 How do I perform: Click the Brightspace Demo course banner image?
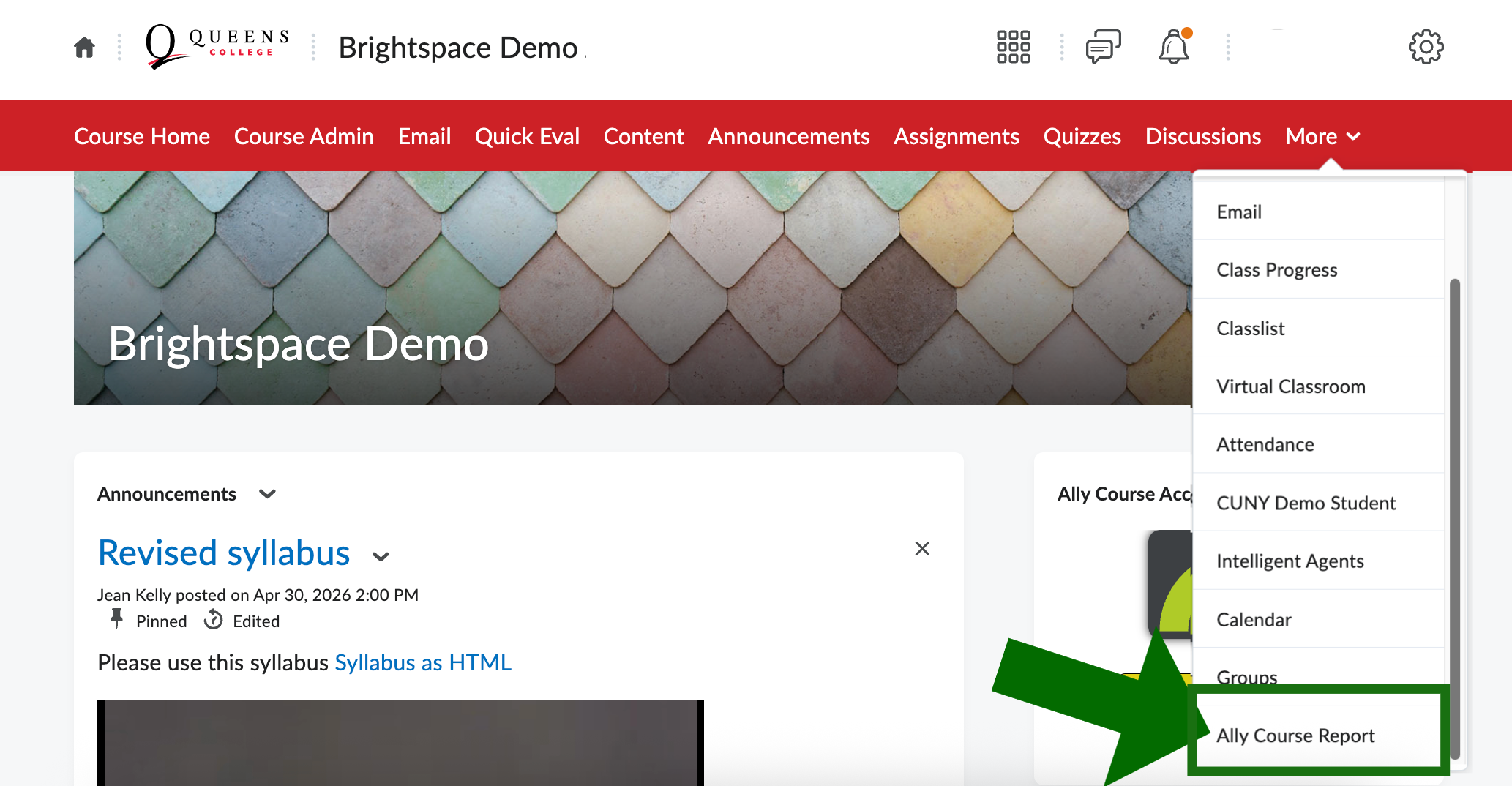tap(633, 288)
